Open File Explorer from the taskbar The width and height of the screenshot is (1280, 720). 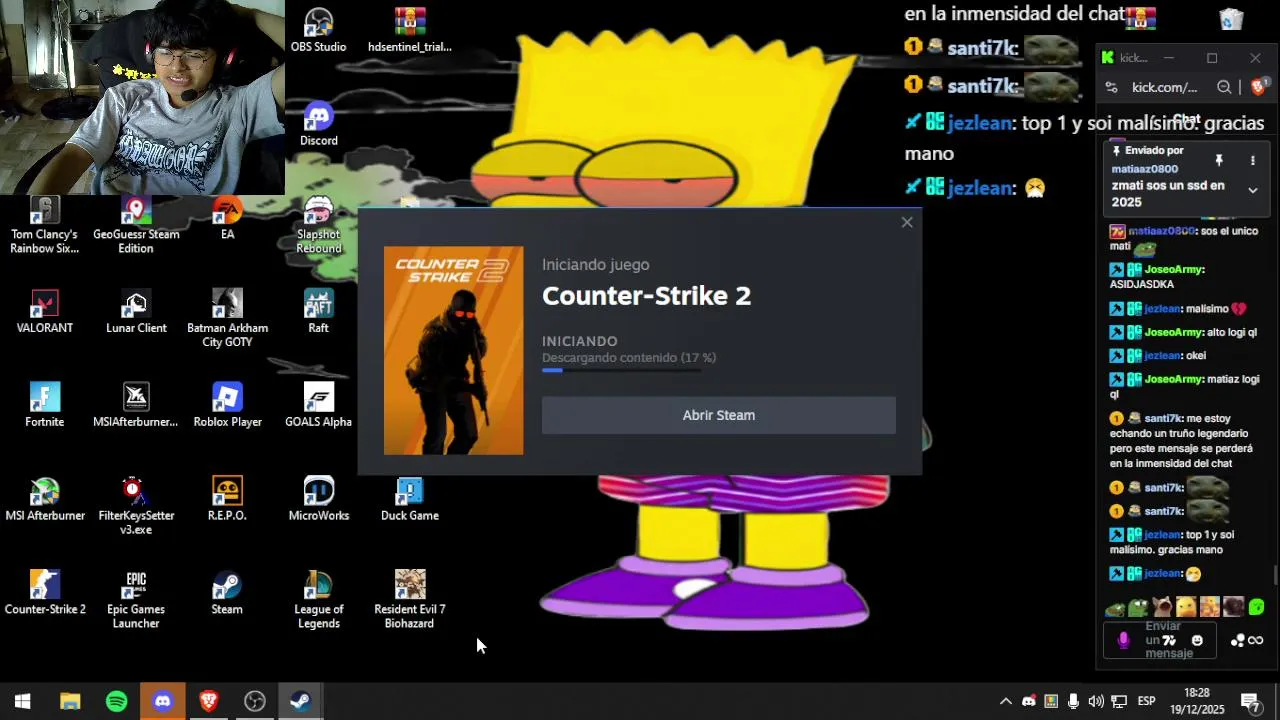[69, 702]
